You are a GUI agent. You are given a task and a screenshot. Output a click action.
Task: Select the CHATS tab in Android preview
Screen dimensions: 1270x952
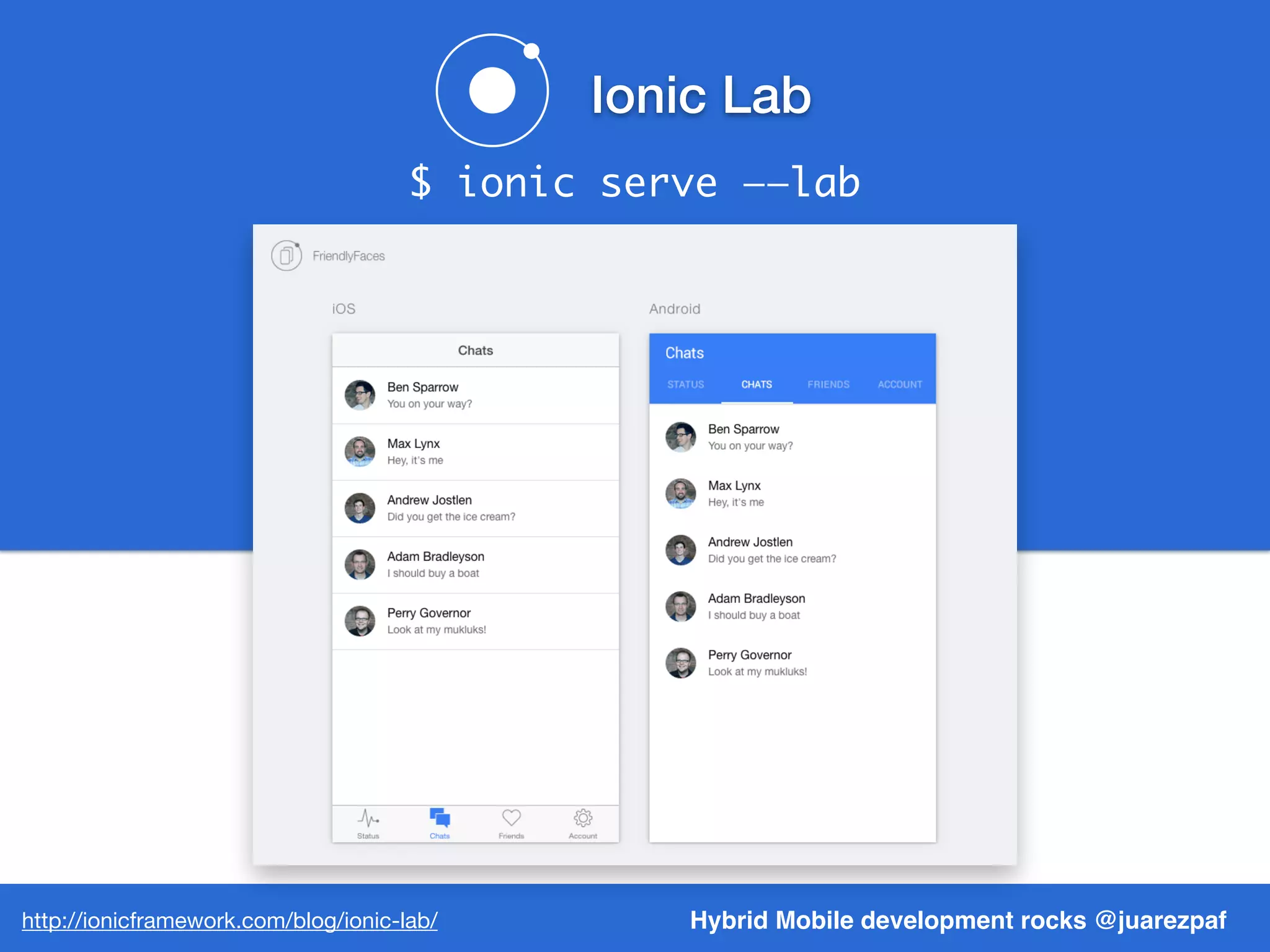(x=757, y=384)
